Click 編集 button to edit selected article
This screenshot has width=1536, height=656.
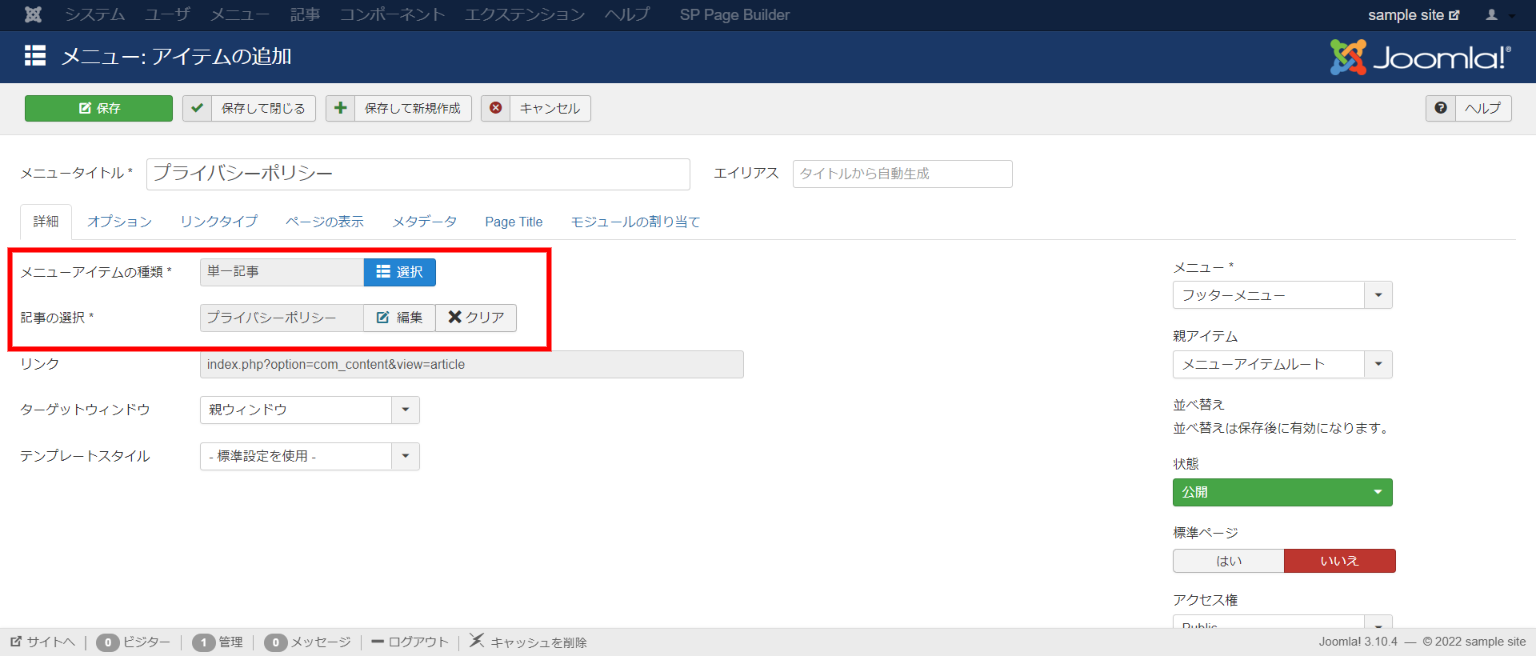coord(399,317)
